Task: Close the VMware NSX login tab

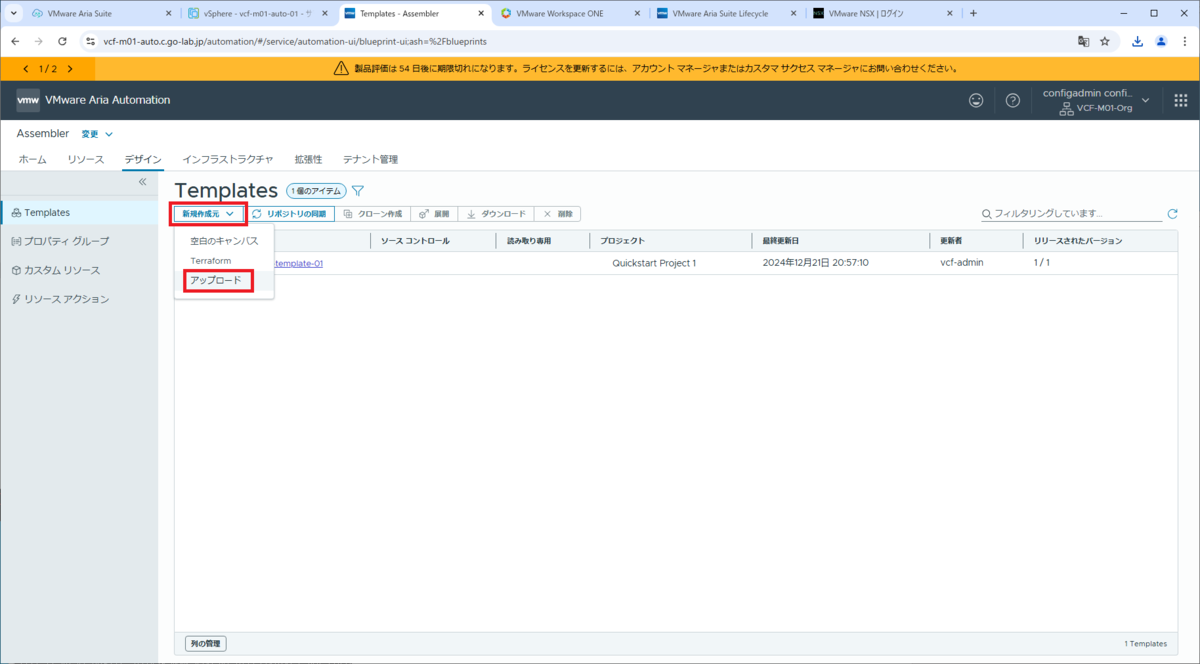Action: point(950,14)
